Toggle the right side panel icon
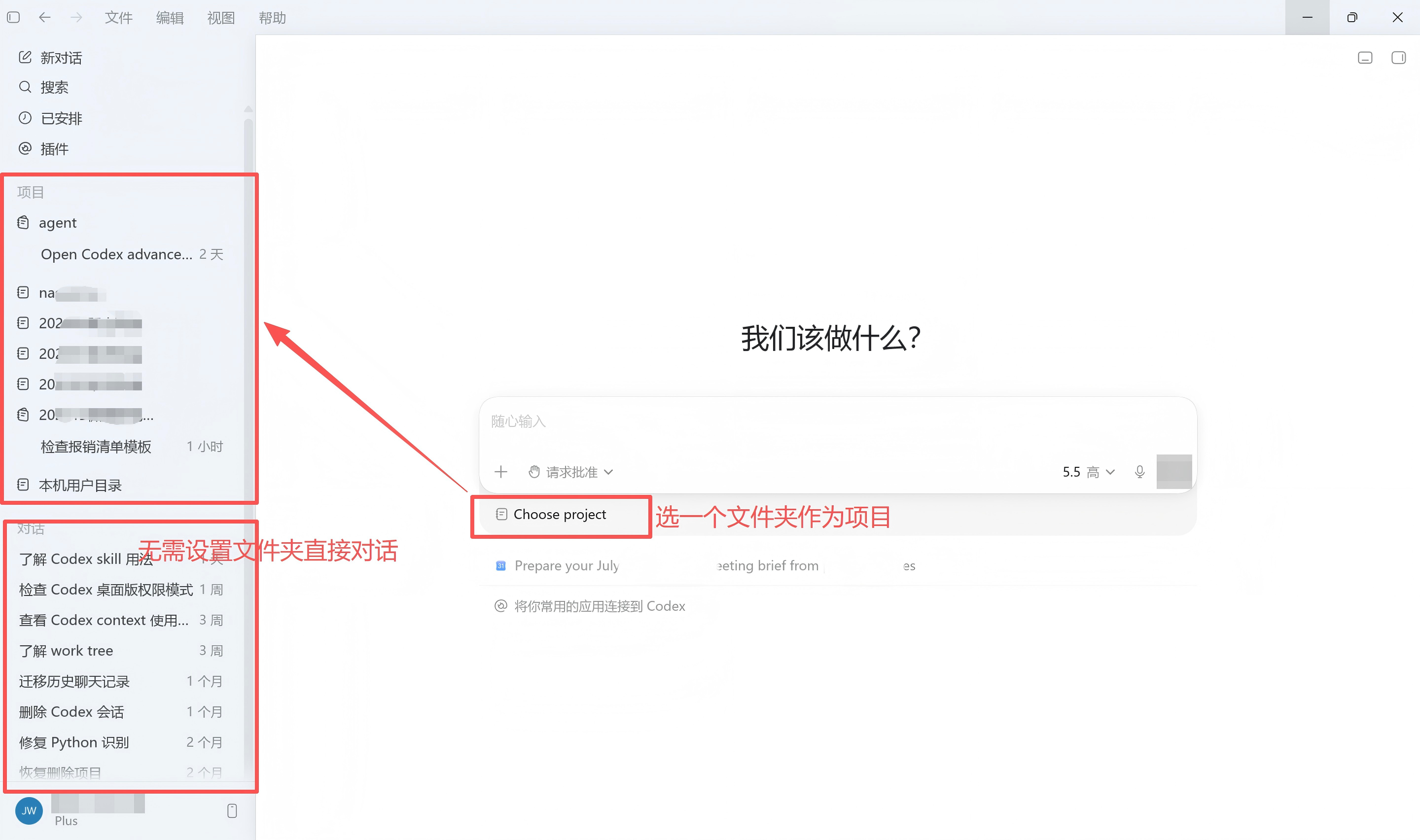The width and height of the screenshot is (1420, 840). point(1398,58)
